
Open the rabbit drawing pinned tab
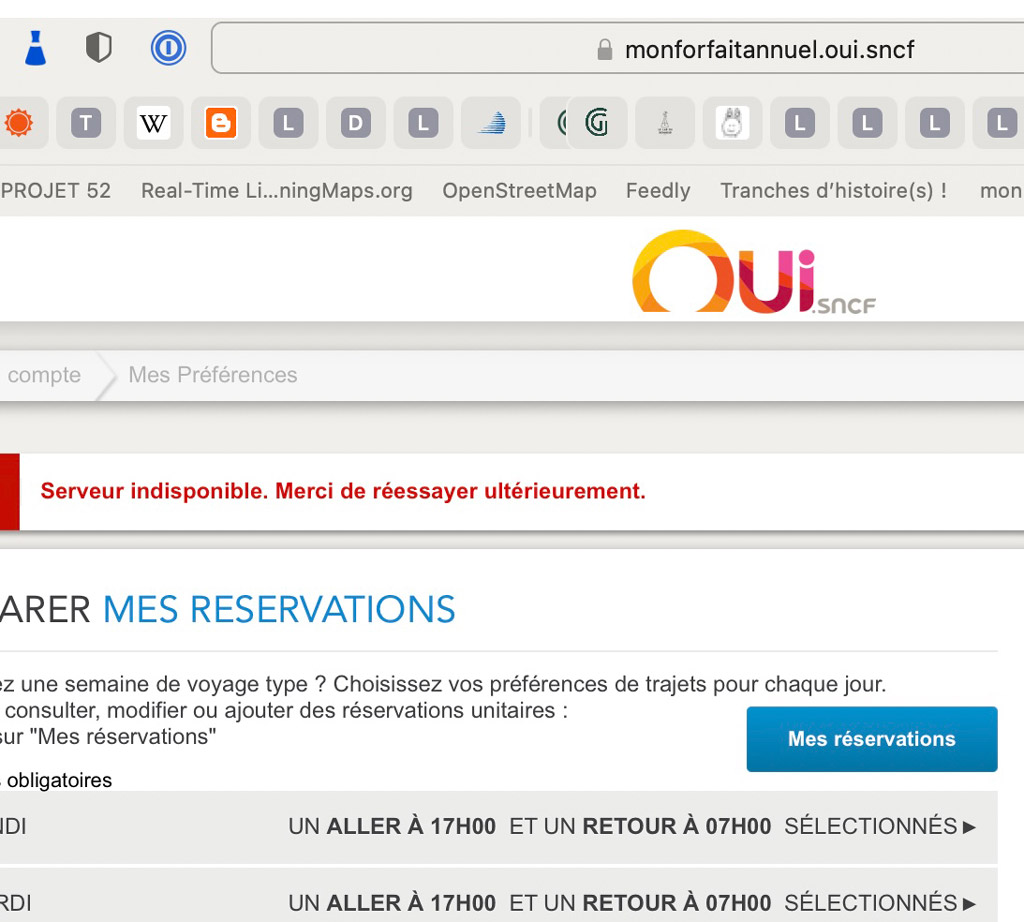tap(732, 123)
